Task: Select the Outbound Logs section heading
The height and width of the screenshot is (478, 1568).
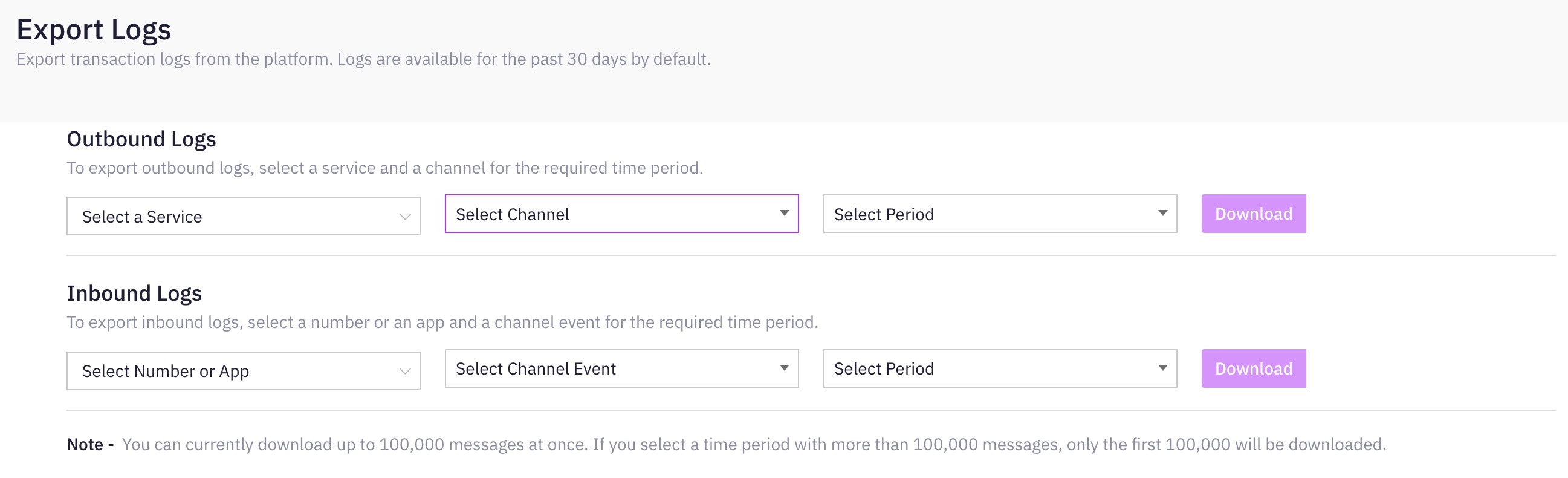Action: pyautogui.click(x=141, y=139)
